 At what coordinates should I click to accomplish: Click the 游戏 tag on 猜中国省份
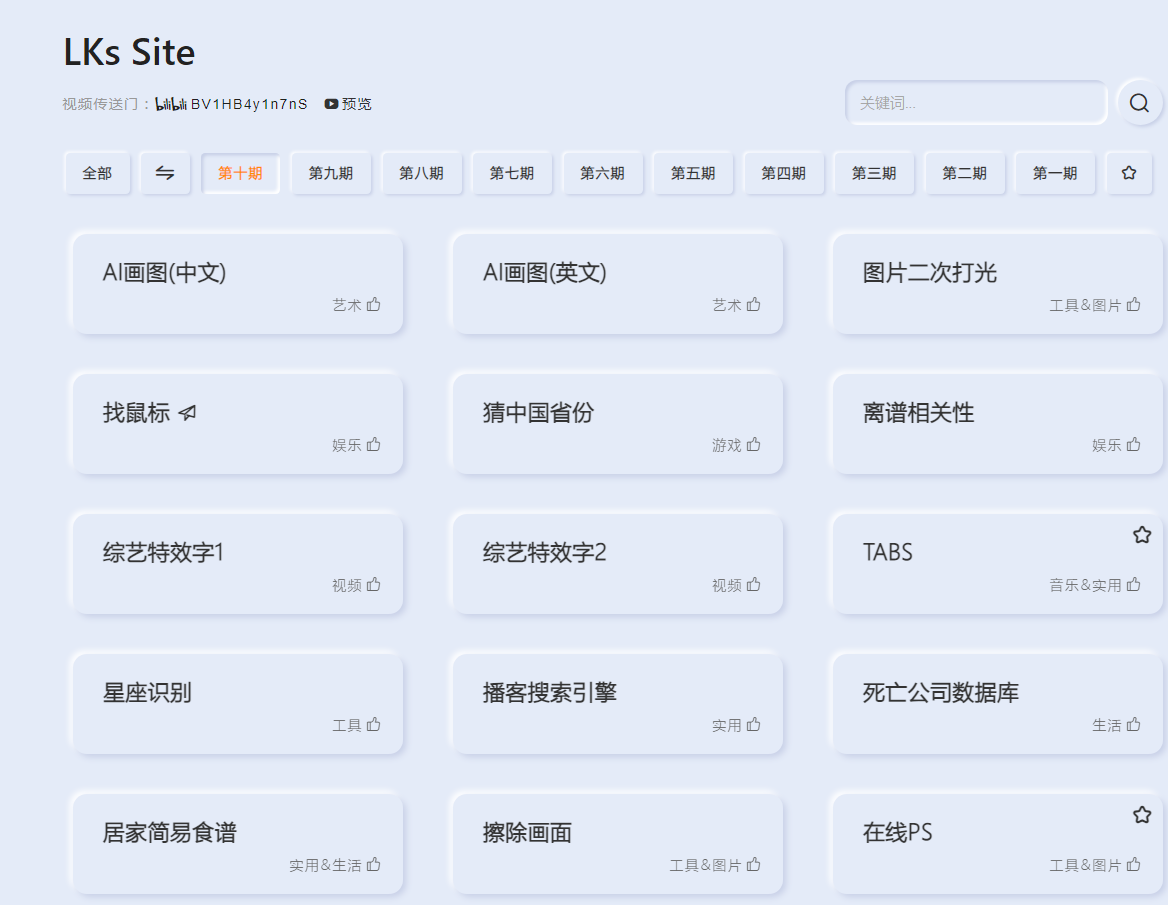click(x=726, y=445)
